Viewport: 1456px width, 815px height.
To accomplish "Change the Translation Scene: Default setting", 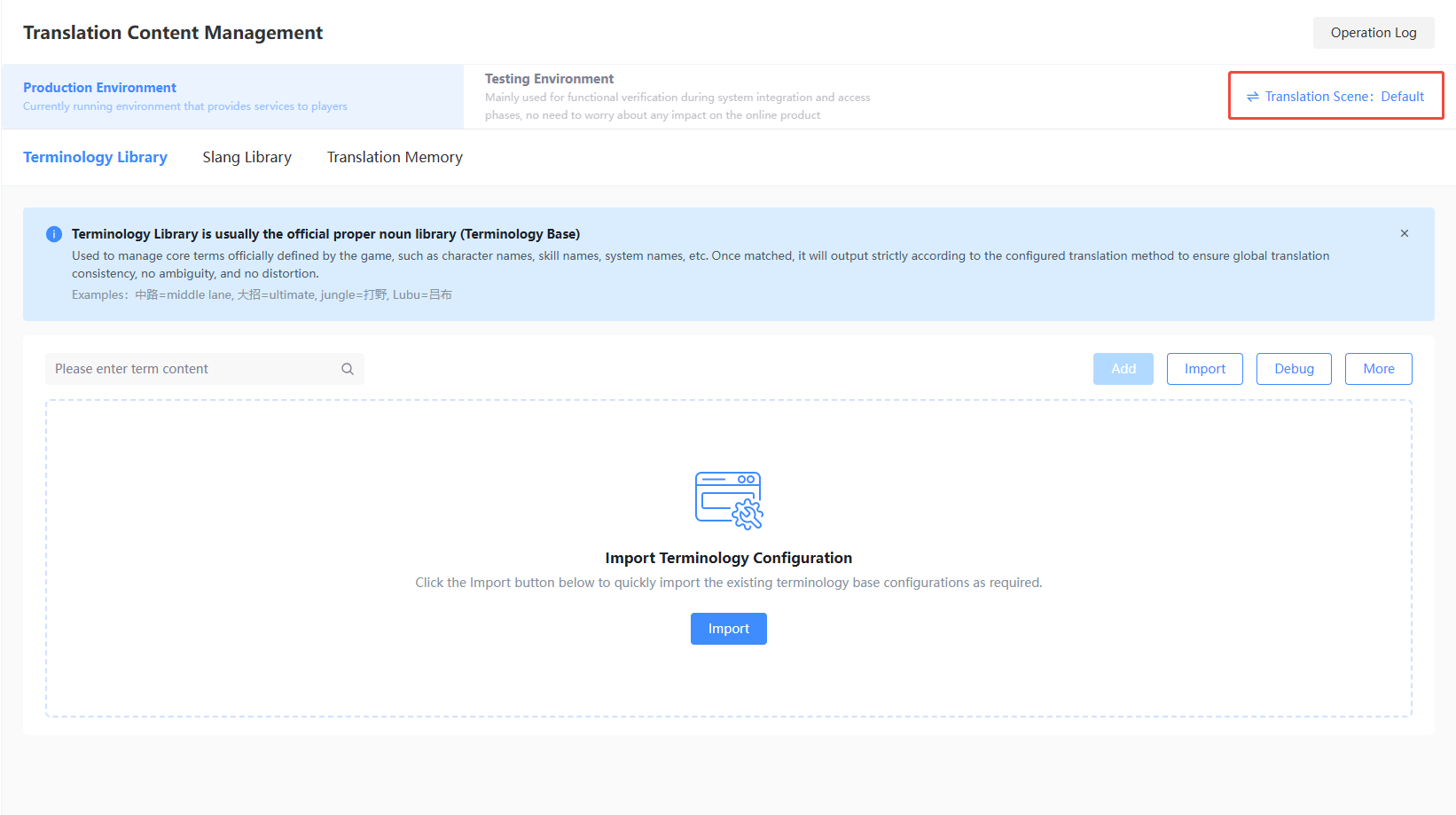I will pos(1335,96).
